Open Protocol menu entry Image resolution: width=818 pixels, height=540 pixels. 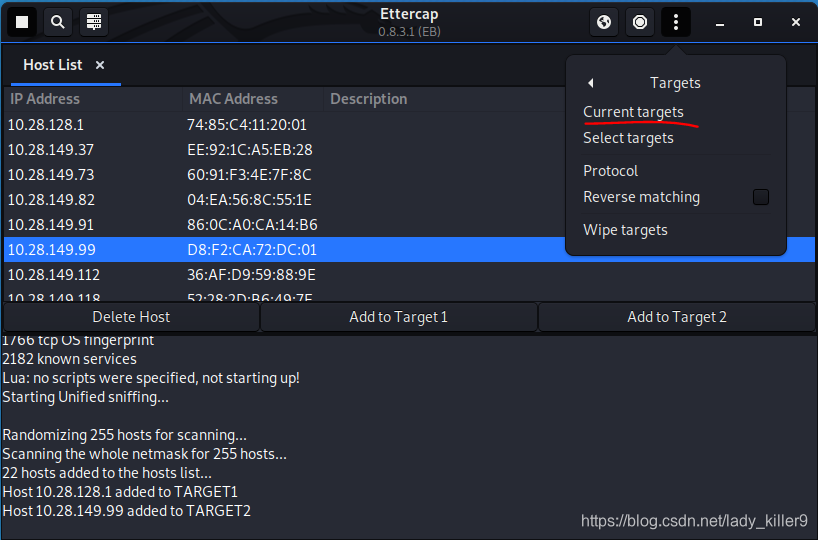(610, 171)
